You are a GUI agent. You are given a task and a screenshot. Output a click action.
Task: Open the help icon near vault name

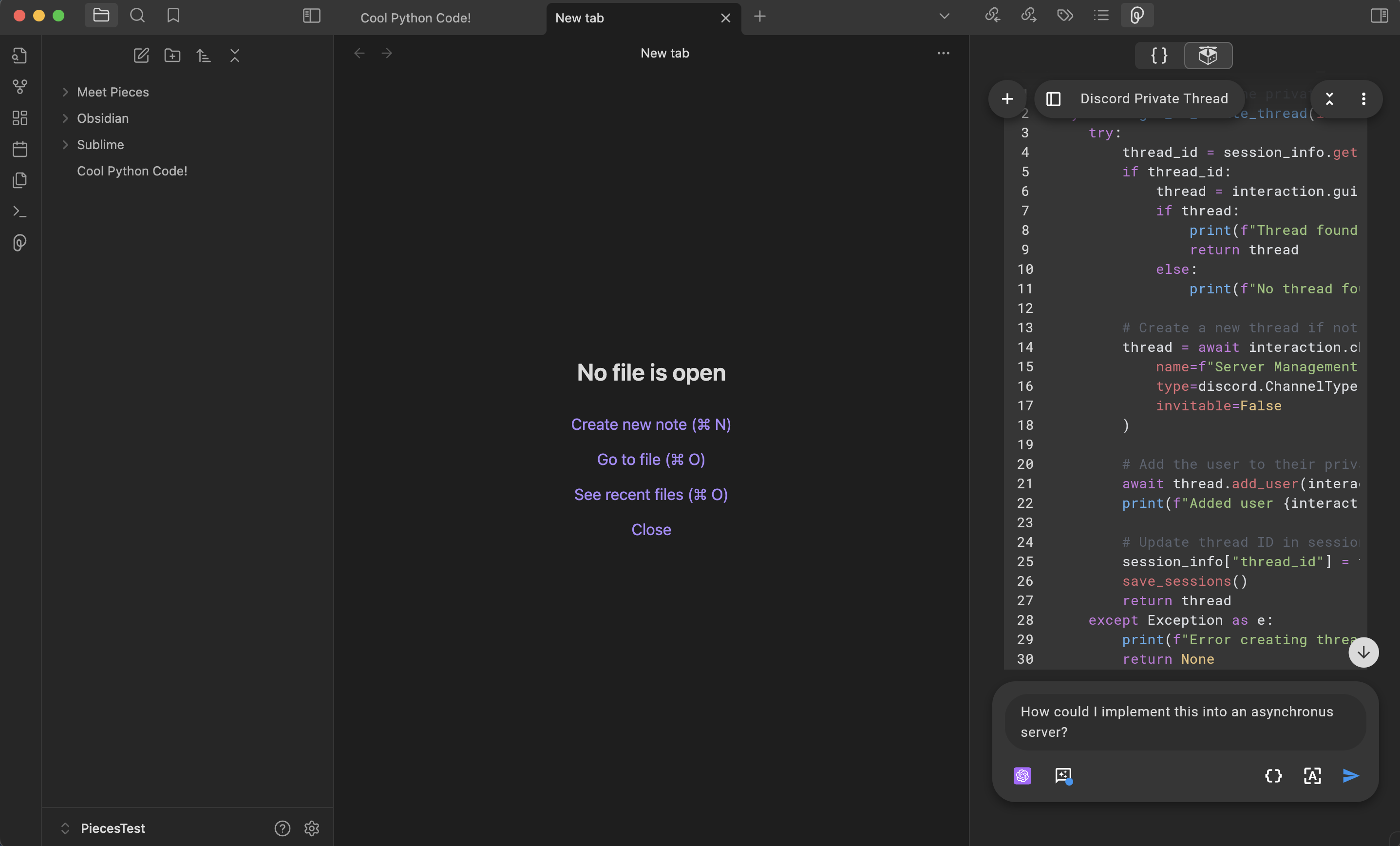pos(283,828)
